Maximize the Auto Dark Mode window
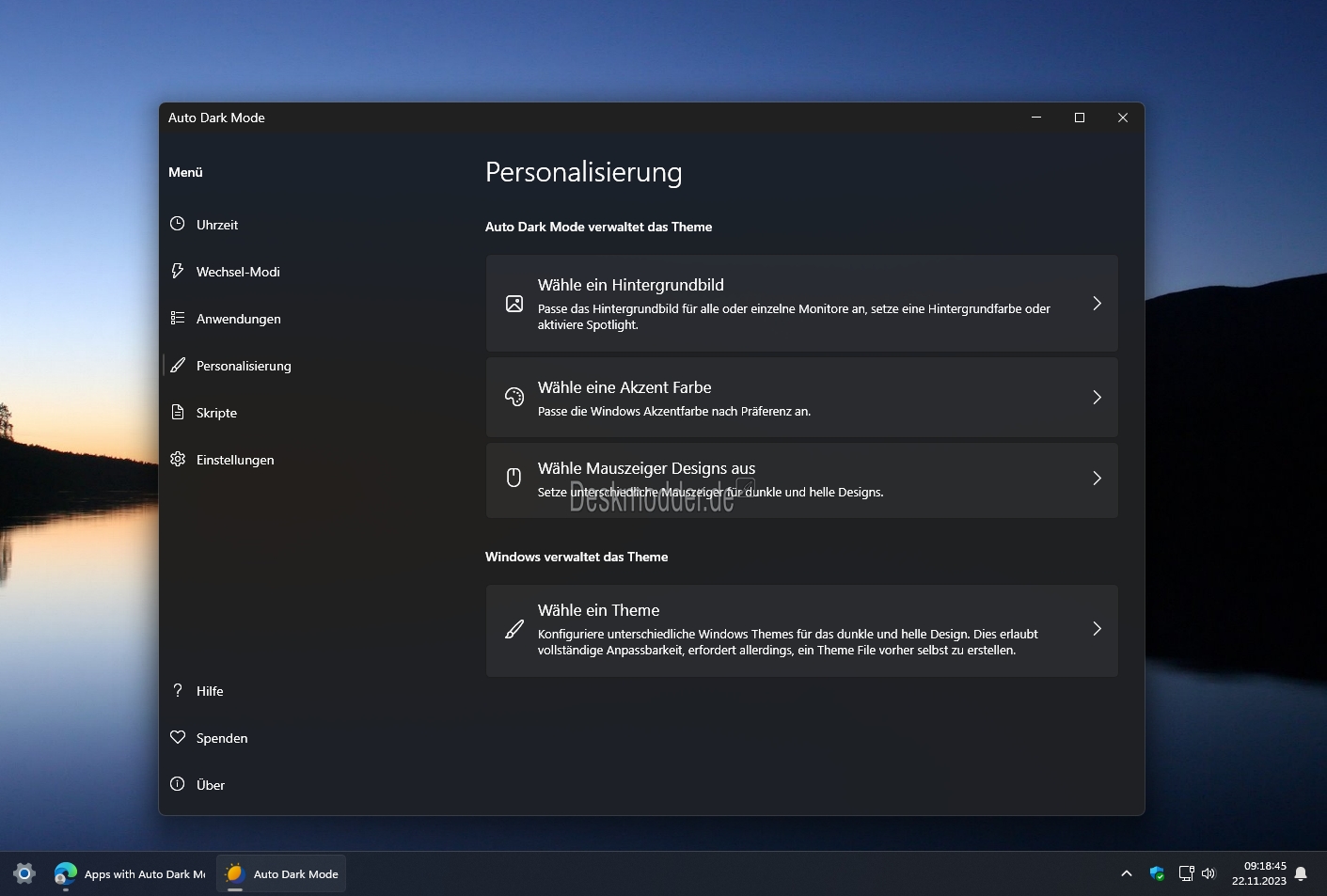 [1080, 118]
